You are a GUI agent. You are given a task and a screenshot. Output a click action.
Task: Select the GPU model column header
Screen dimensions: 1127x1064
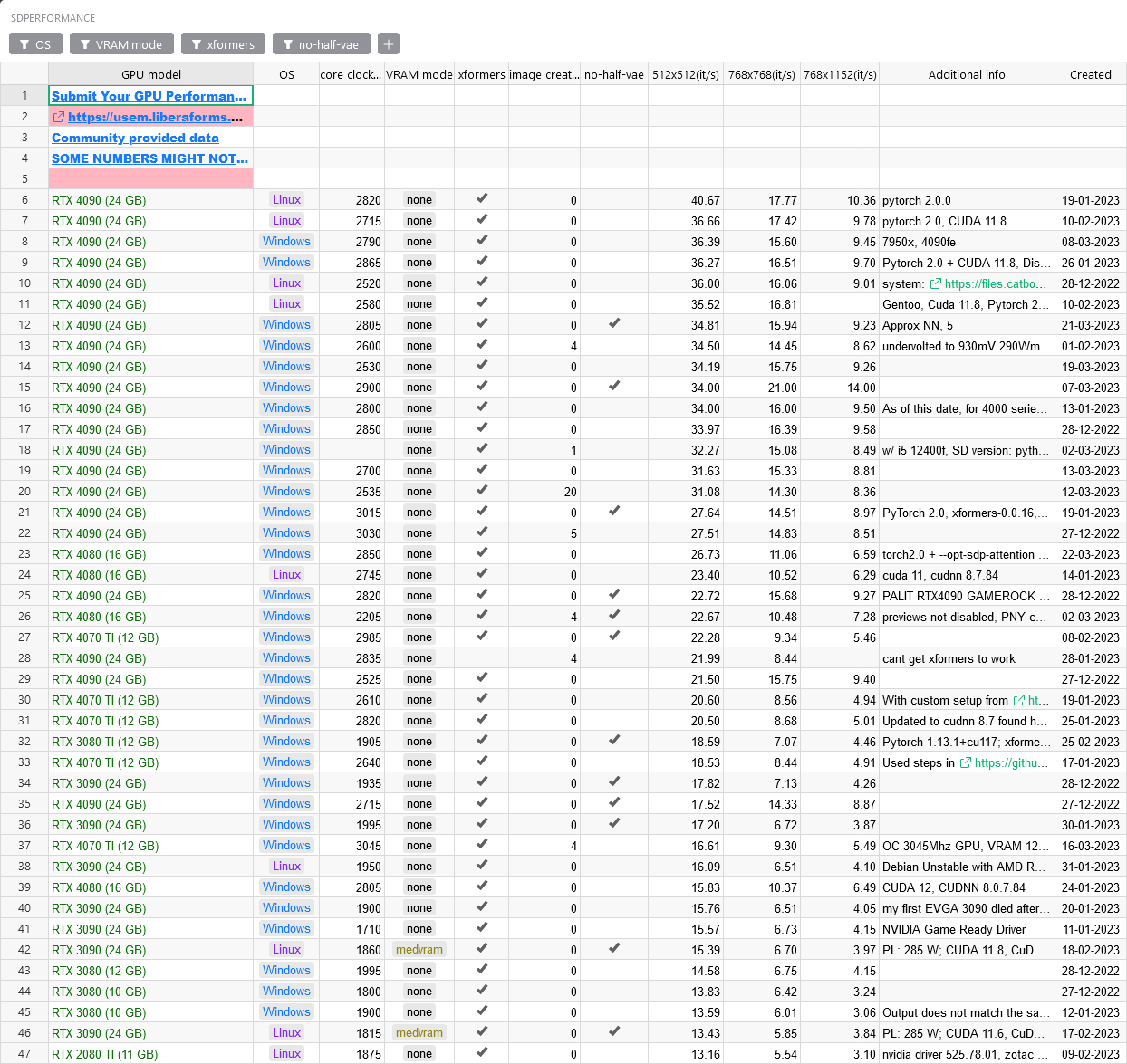[x=151, y=74]
